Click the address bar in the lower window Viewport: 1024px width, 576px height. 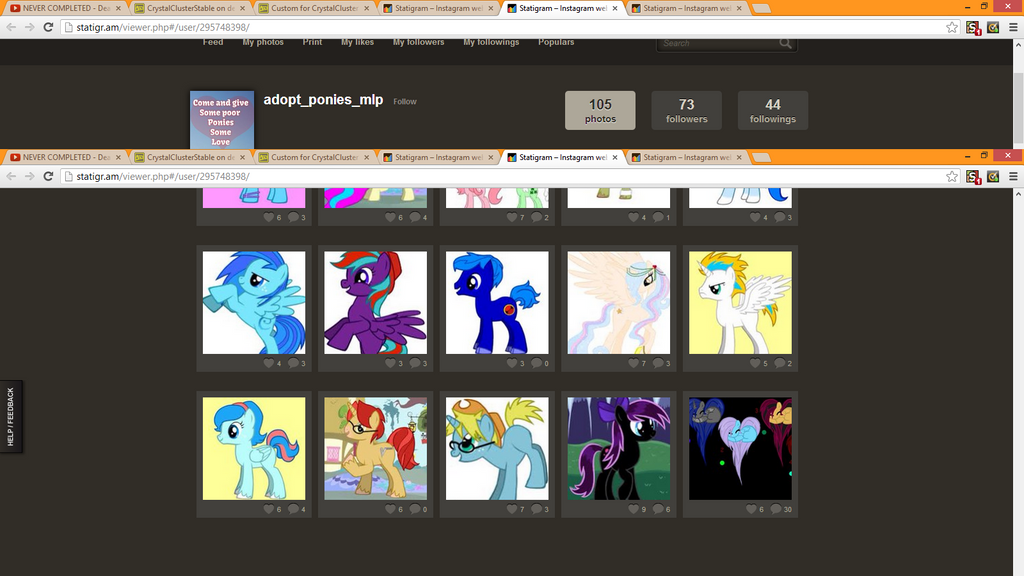503,176
